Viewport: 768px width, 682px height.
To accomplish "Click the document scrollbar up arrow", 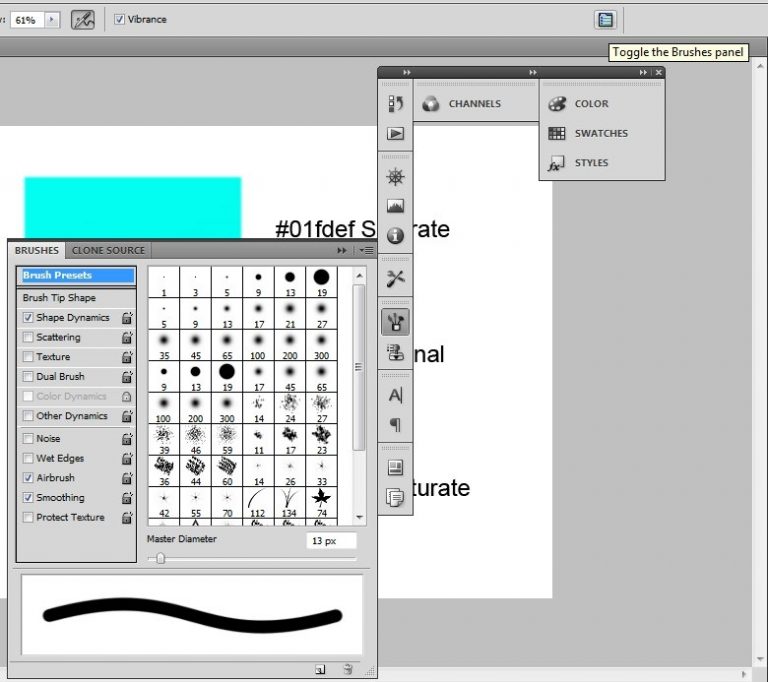I will coord(760,65).
